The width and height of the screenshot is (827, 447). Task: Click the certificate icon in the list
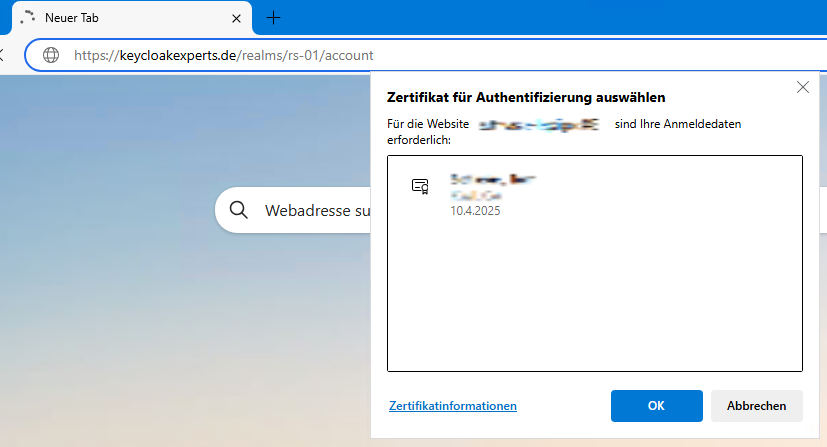(420, 186)
